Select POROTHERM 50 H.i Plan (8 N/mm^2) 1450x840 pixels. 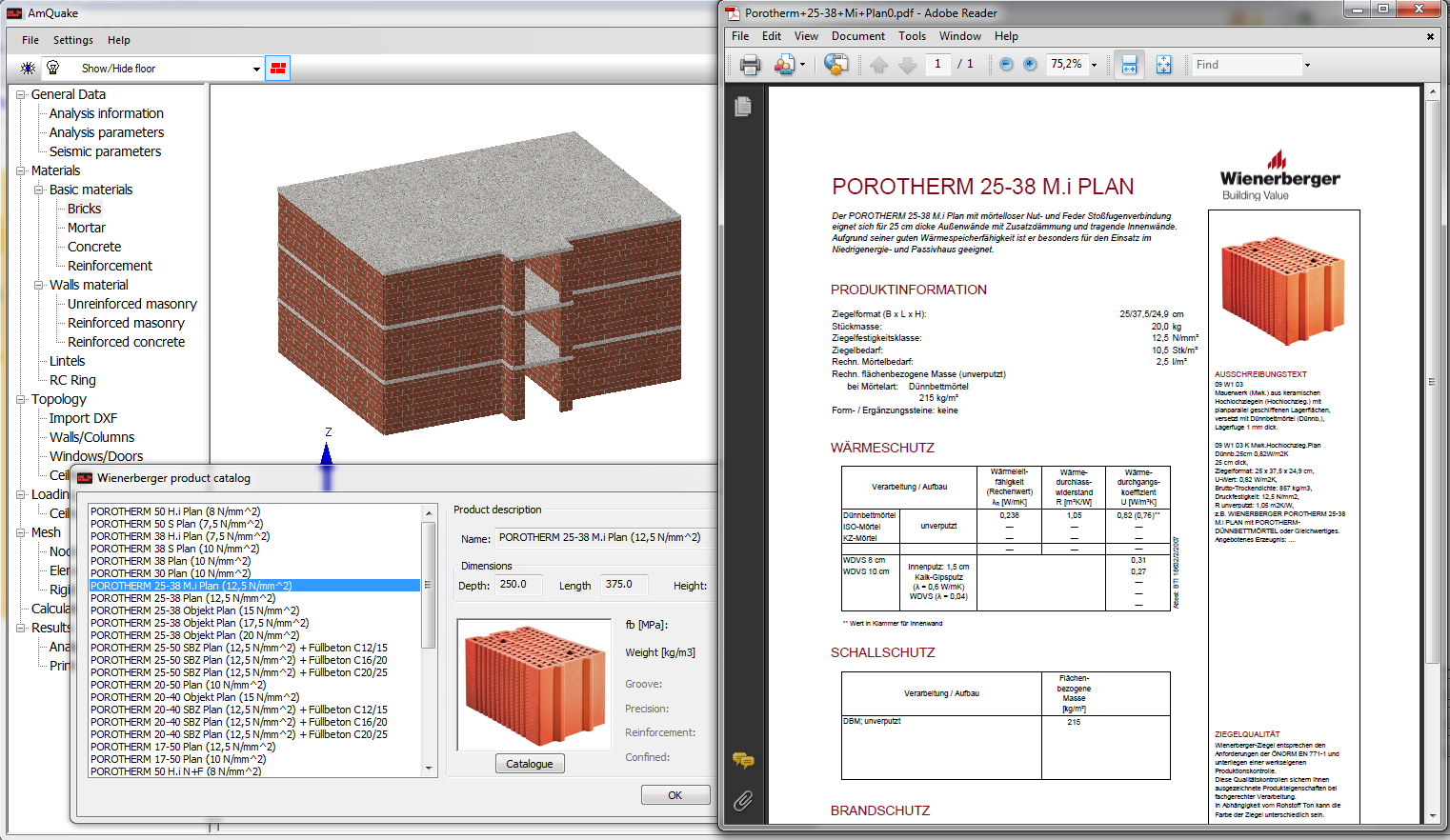[x=175, y=511]
